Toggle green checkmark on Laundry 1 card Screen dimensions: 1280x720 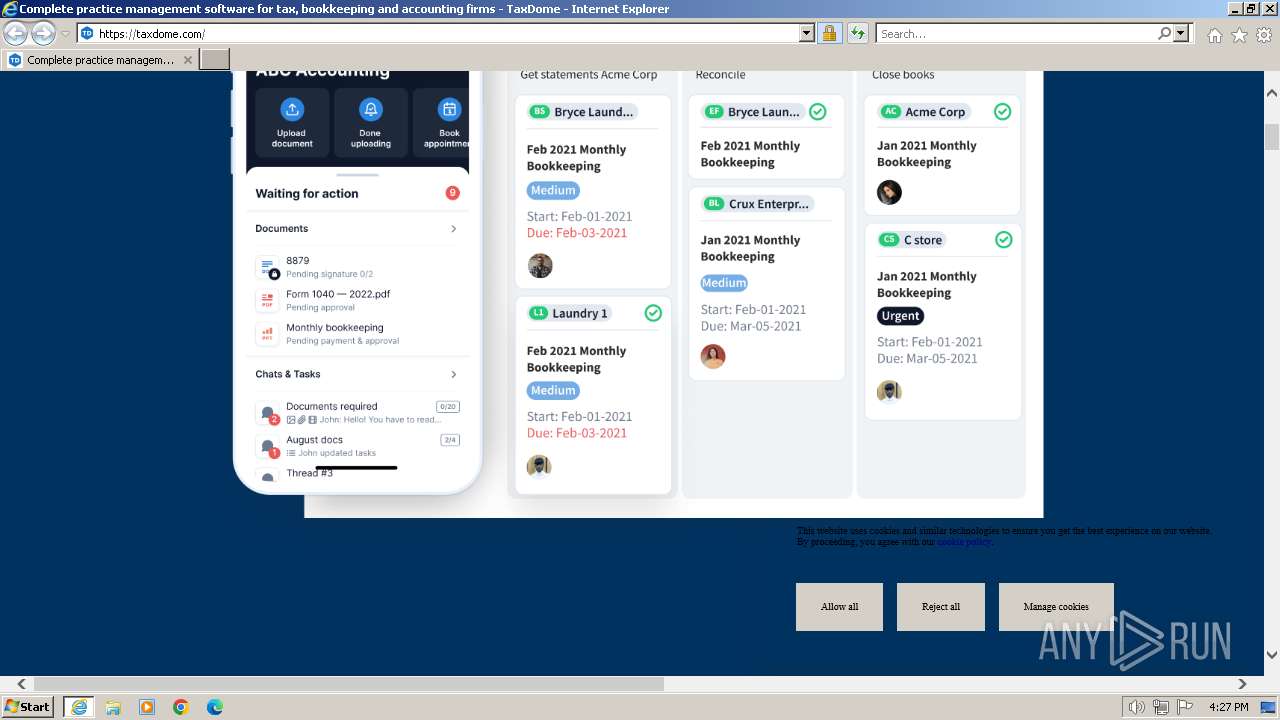[x=653, y=313]
